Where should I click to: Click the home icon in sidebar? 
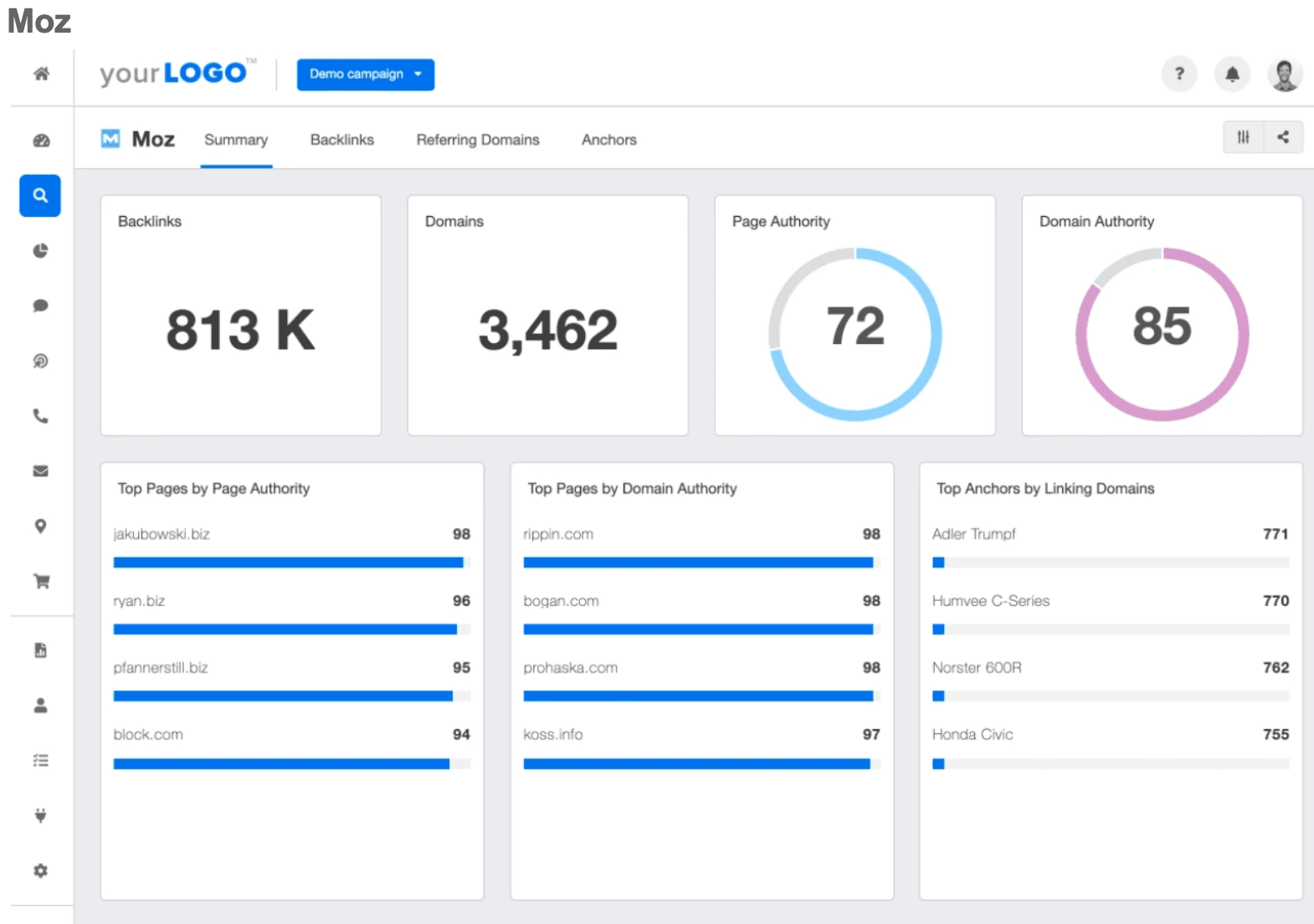click(x=41, y=74)
